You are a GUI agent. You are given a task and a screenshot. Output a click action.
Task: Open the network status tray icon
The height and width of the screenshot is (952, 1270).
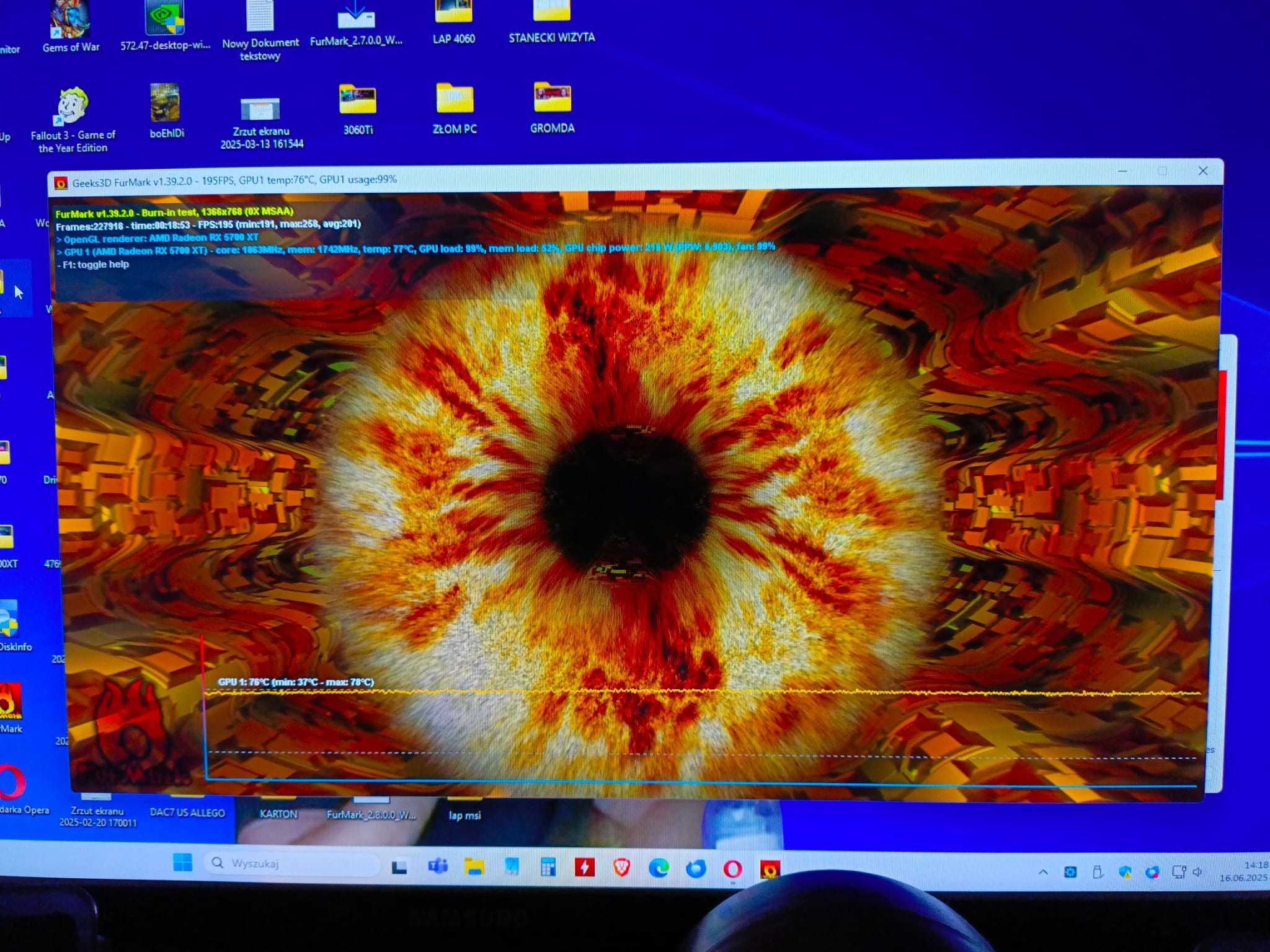(x=1179, y=872)
